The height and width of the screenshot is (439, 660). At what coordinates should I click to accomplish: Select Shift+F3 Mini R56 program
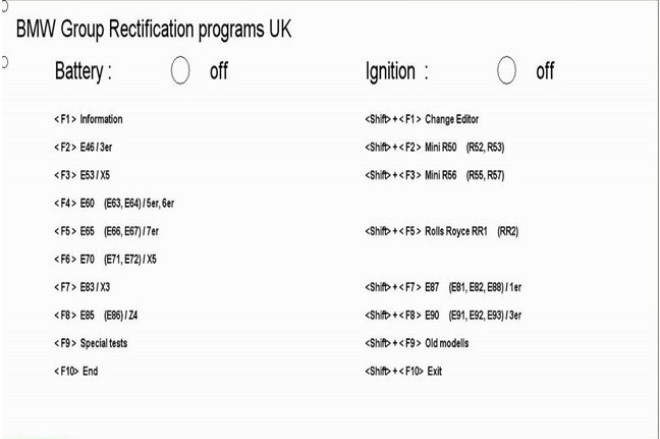pyautogui.click(x=435, y=175)
